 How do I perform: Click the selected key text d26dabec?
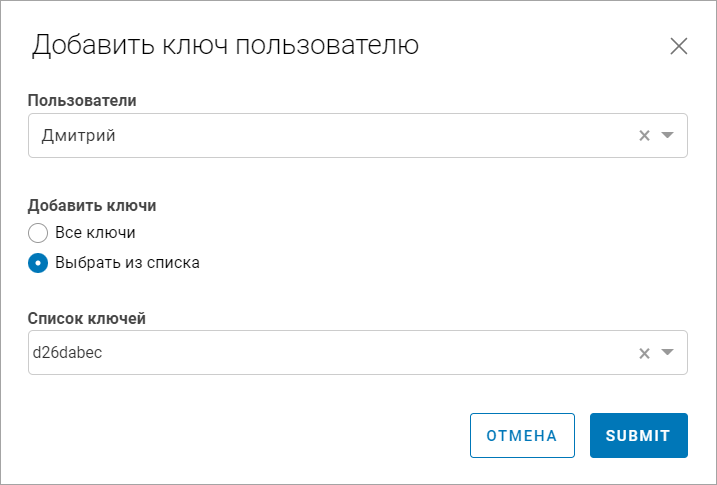point(67,352)
